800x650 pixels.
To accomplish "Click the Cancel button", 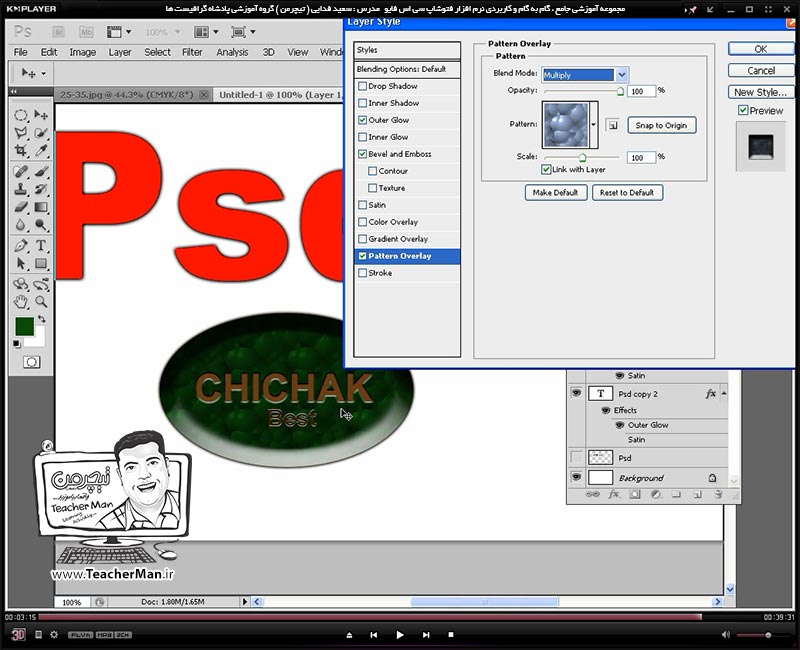I will click(x=761, y=70).
